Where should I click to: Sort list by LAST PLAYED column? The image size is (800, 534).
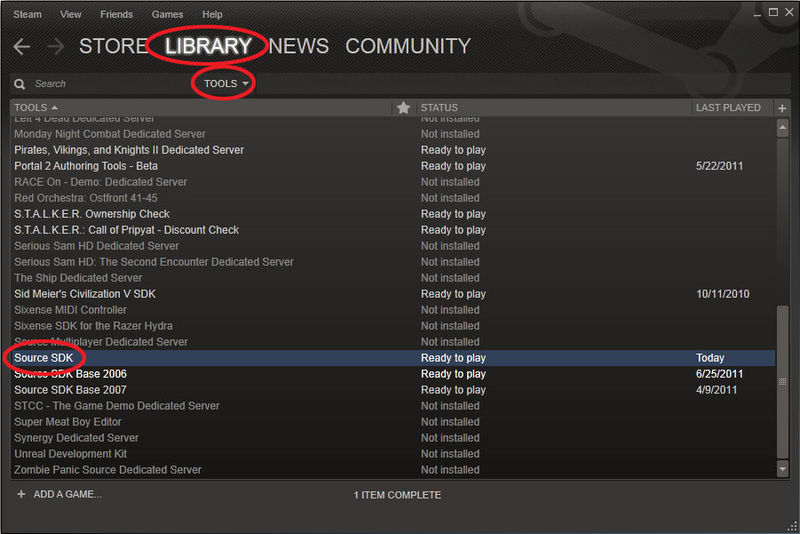pos(728,108)
